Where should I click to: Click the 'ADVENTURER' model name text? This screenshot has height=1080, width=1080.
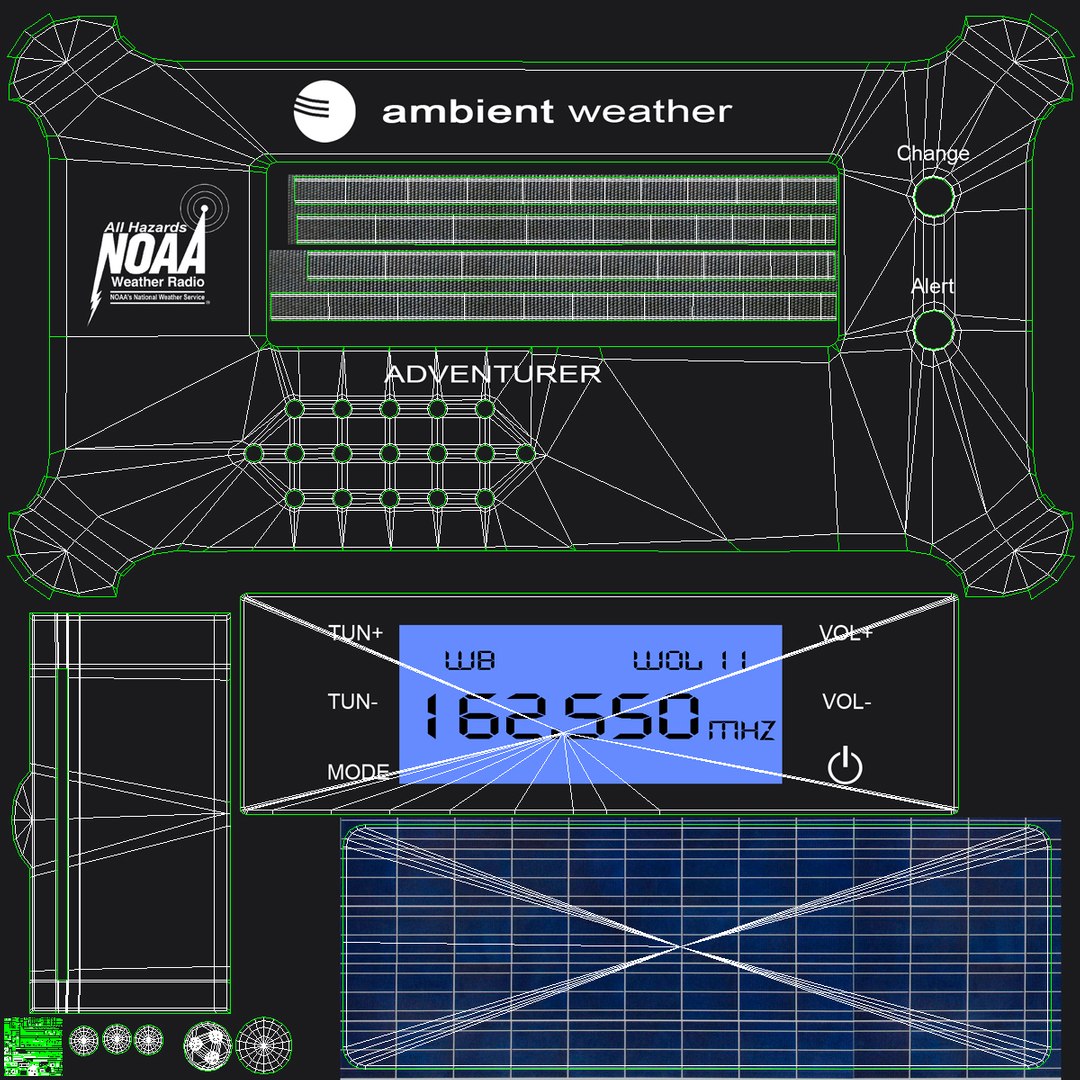(492, 374)
